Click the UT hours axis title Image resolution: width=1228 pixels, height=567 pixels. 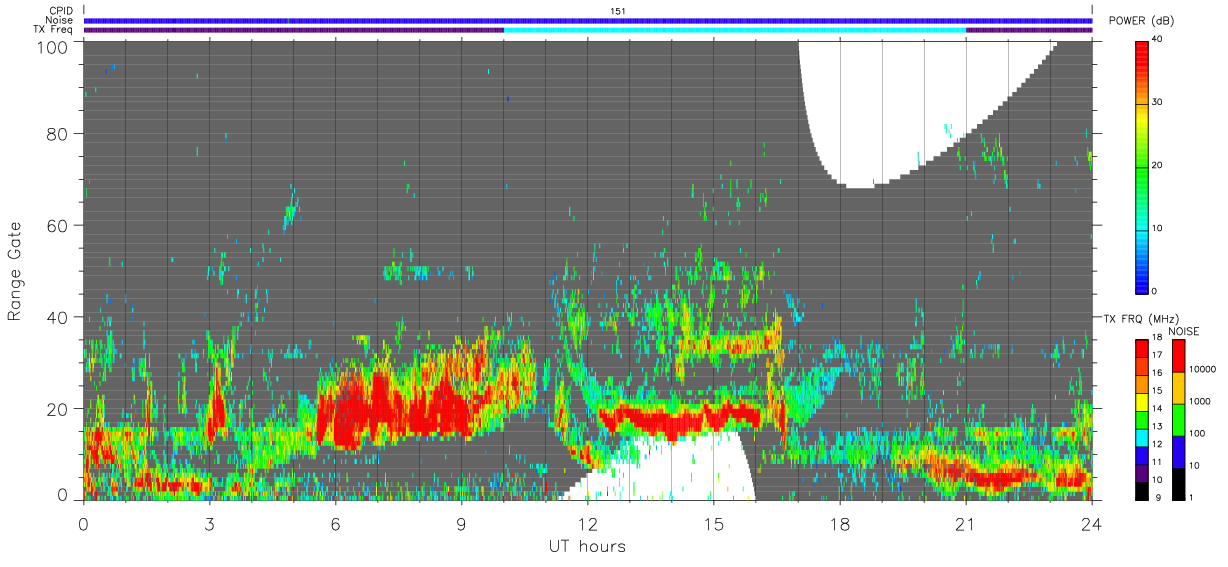point(587,546)
